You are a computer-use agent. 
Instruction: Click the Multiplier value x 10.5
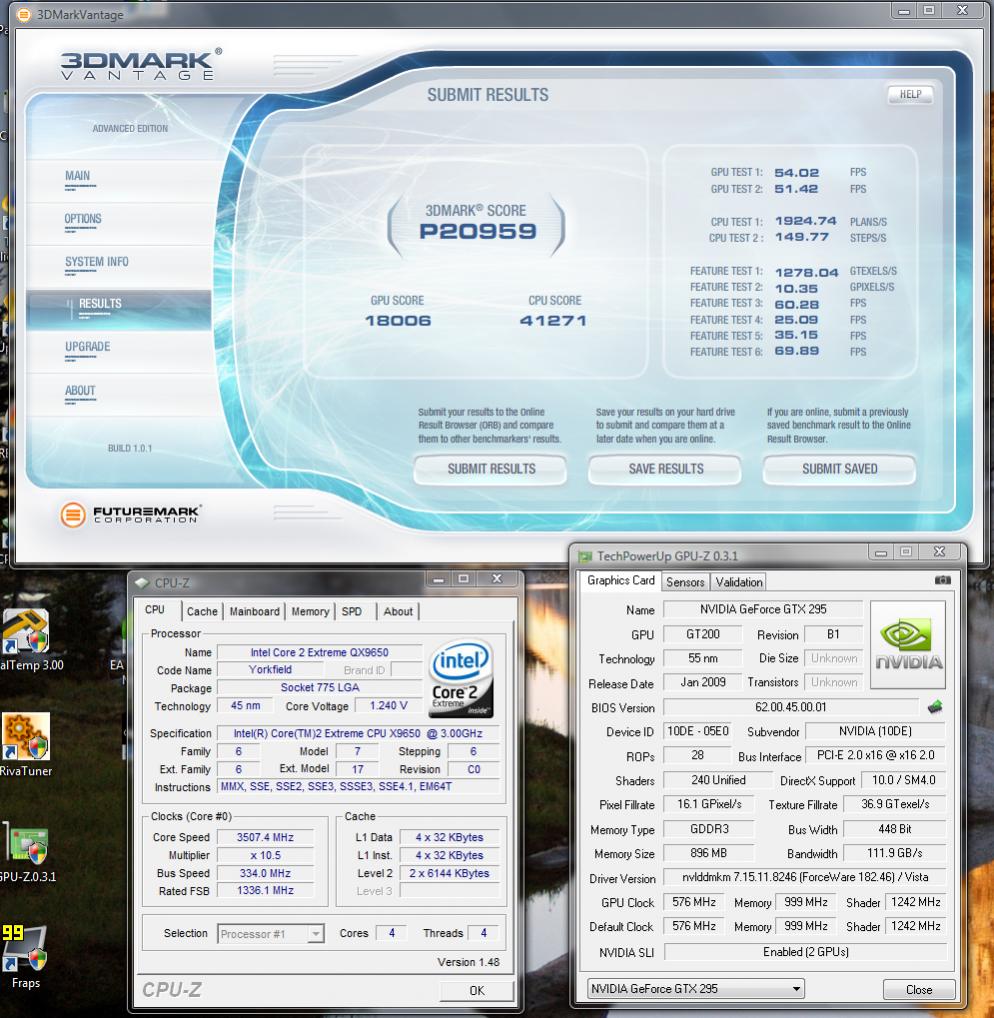click(265, 855)
